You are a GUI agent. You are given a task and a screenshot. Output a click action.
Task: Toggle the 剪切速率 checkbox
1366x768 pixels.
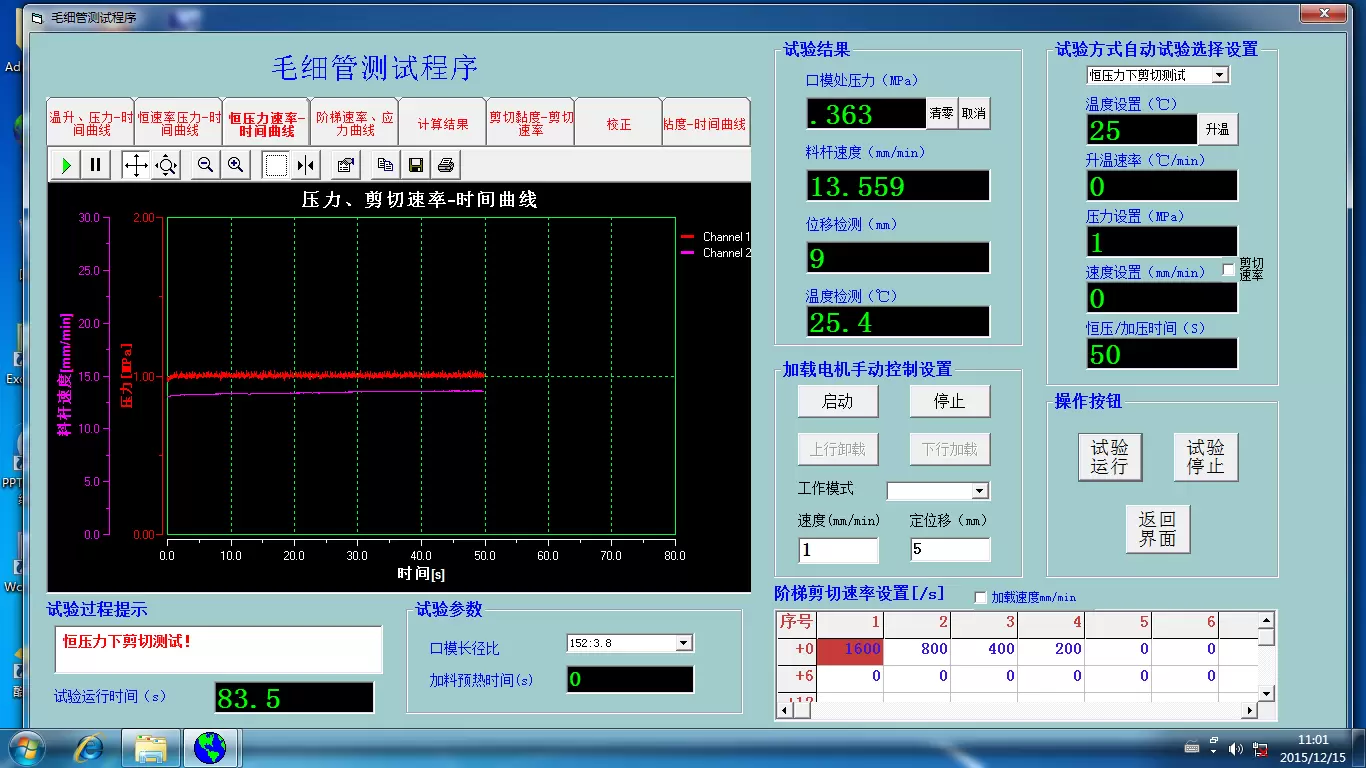pyautogui.click(x=1229, y=270)
